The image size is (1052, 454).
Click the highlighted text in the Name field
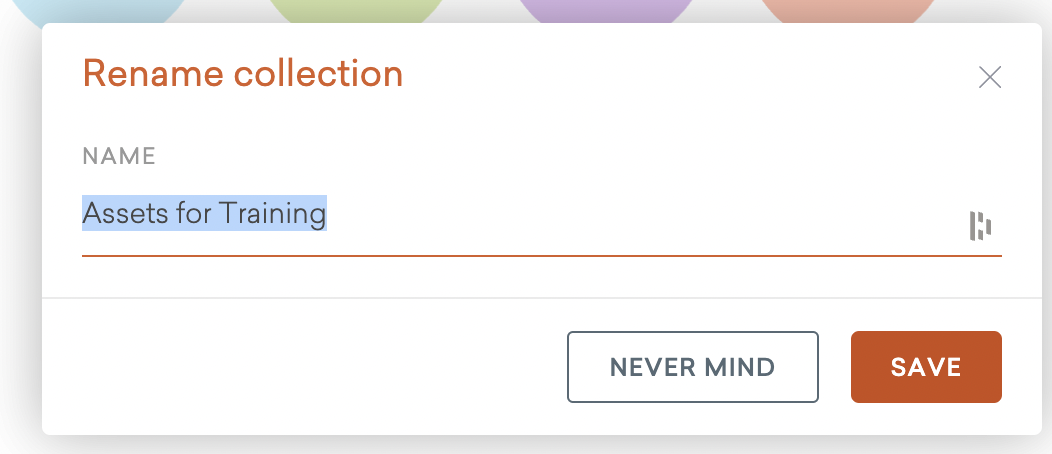click(x=204, y=213)
